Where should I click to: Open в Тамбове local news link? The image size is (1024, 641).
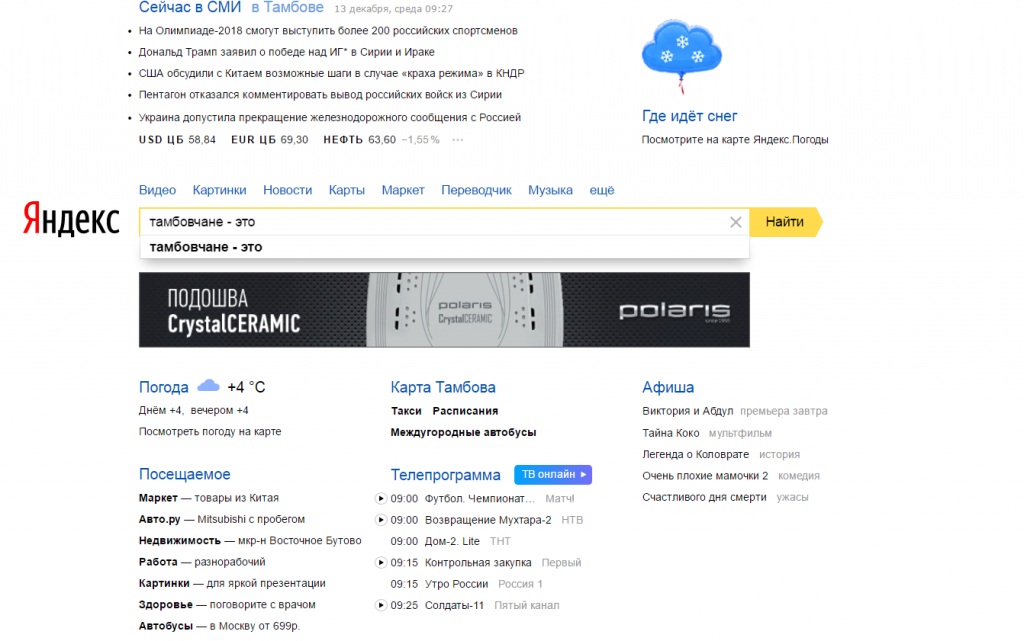[287, 8]
